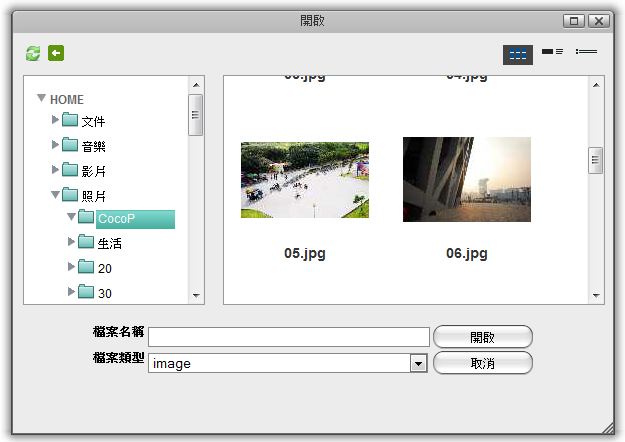Select the 05.jpg thumbnail image
This screenshot has height=442, width=625.
[304, 180]
